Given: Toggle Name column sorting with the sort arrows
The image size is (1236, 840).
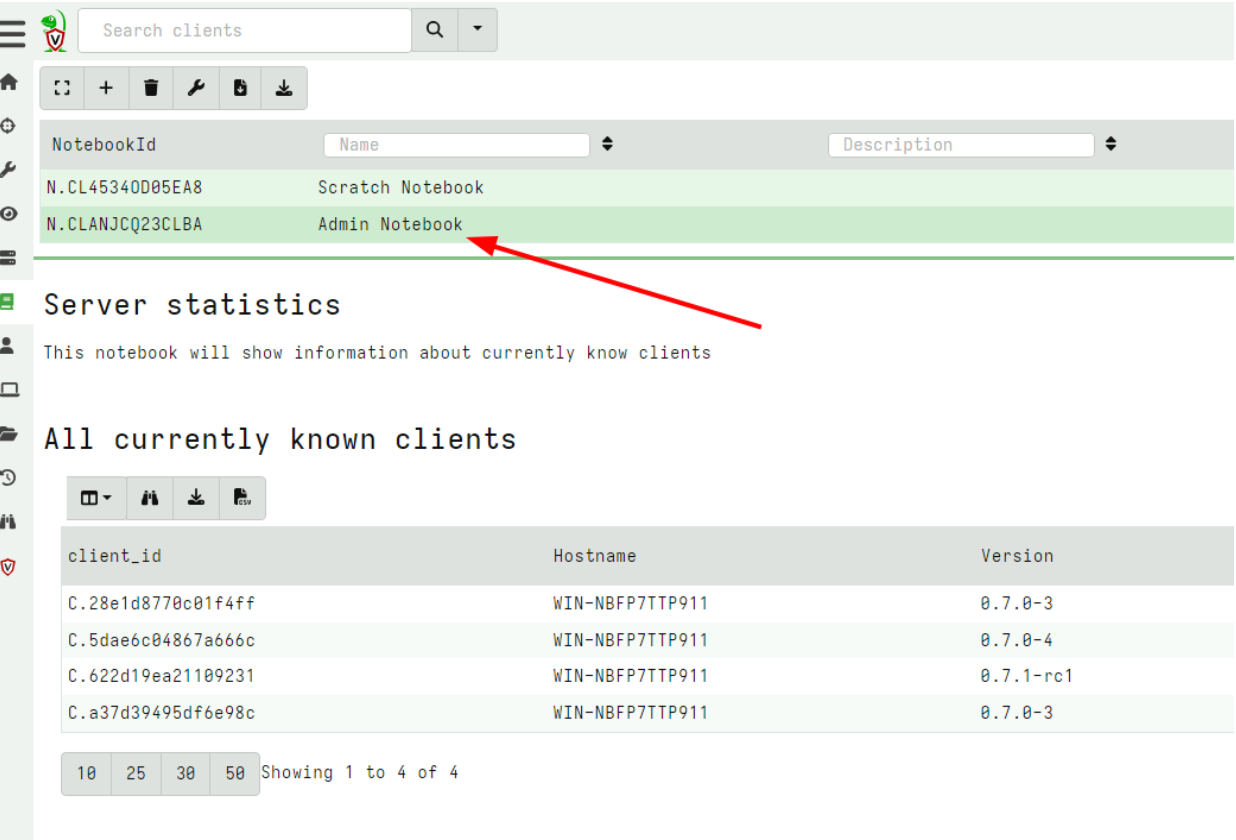Looking at the screenshot, I should 607,144.
